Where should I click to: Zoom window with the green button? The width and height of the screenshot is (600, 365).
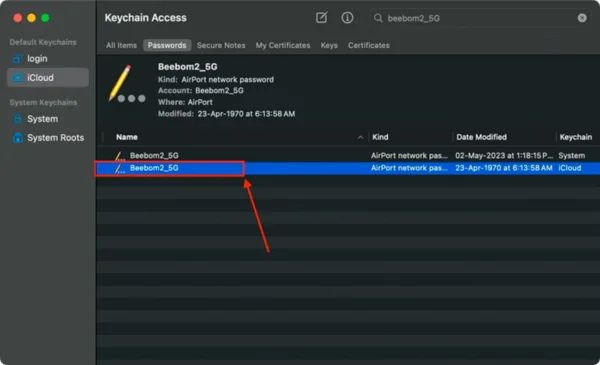pyautogui.click(x=45, y=18)
